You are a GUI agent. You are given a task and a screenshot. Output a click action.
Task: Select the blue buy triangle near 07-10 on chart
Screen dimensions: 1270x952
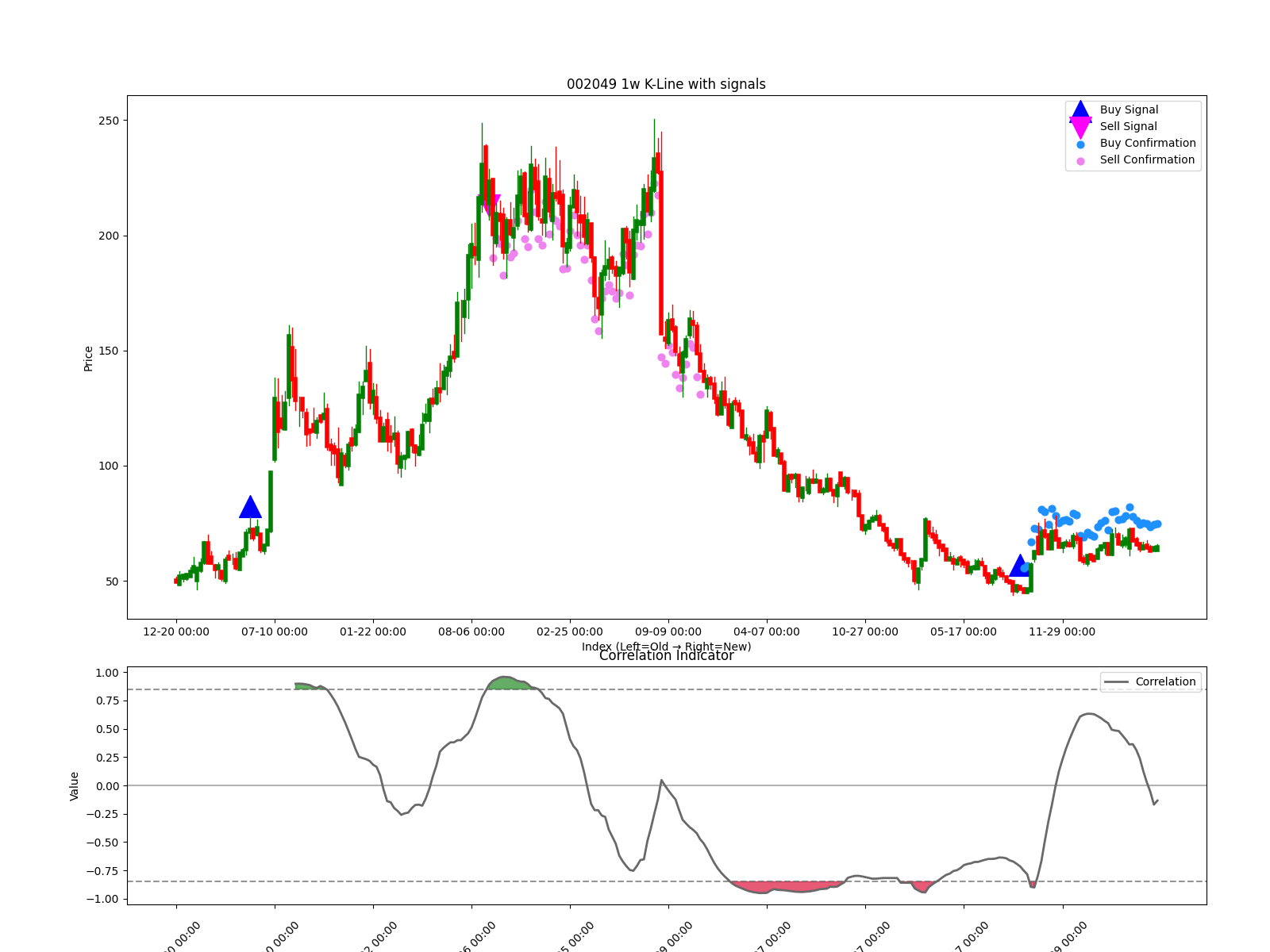pos(250,507)
